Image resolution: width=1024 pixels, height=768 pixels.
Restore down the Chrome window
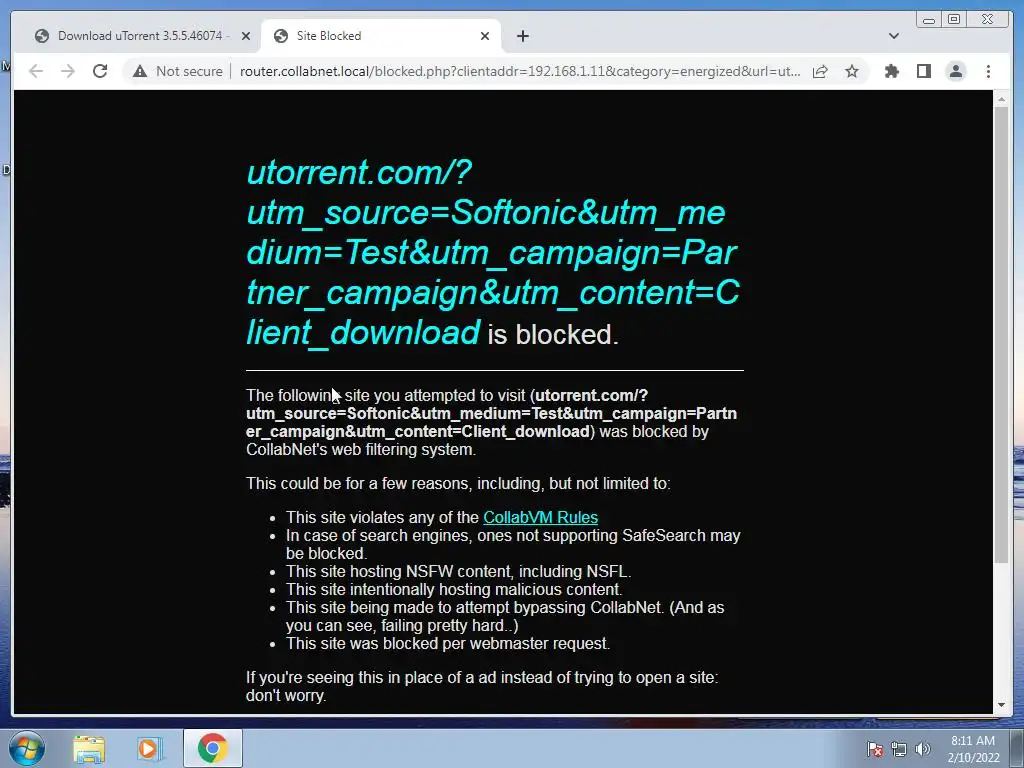pos(954,20)
